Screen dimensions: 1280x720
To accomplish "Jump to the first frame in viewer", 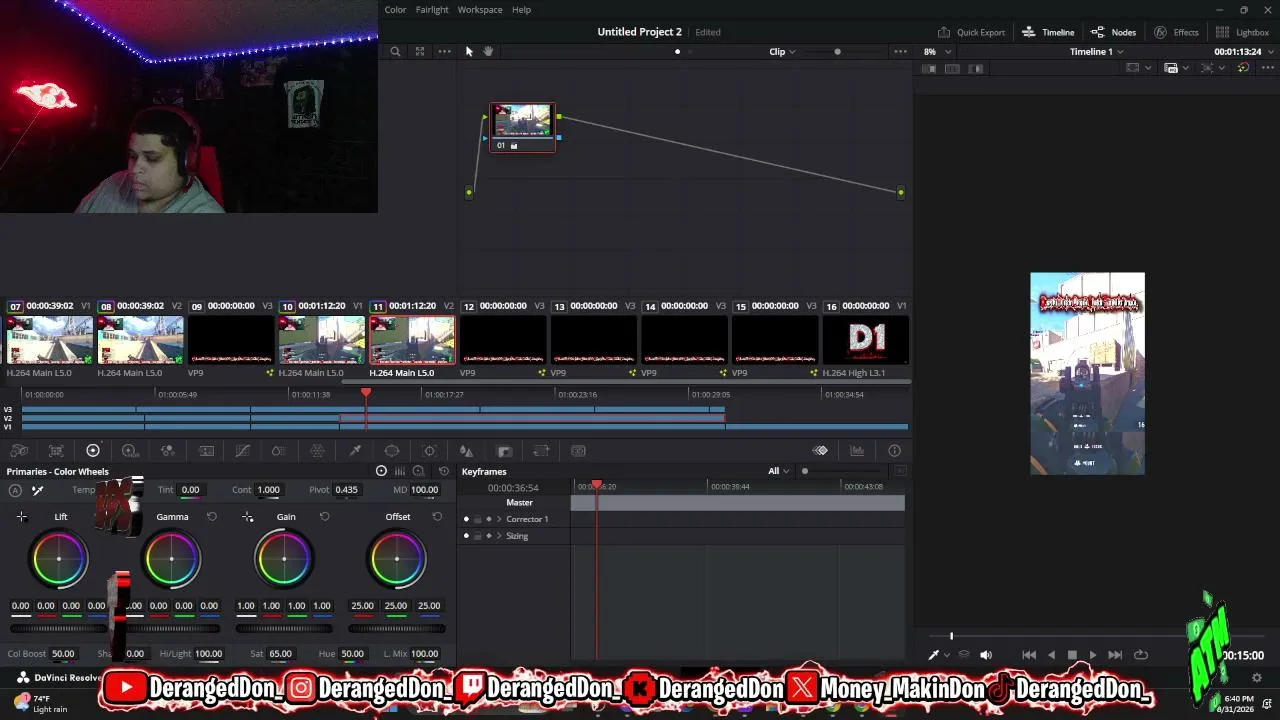I will pos(1029,655).
